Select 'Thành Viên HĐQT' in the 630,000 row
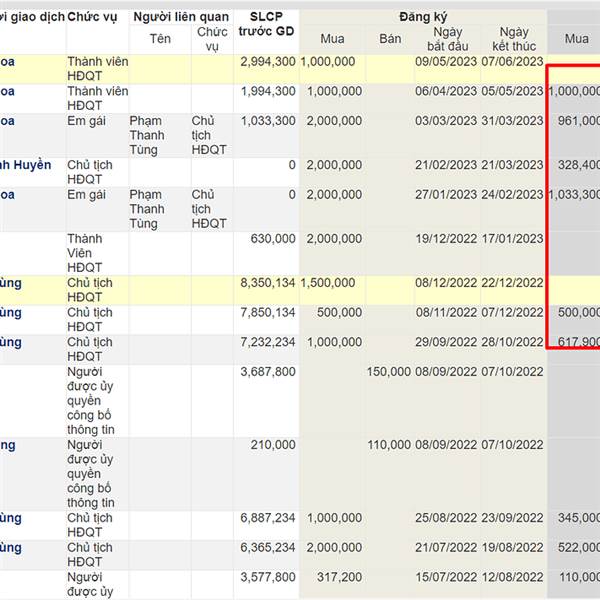 [85, 253]
